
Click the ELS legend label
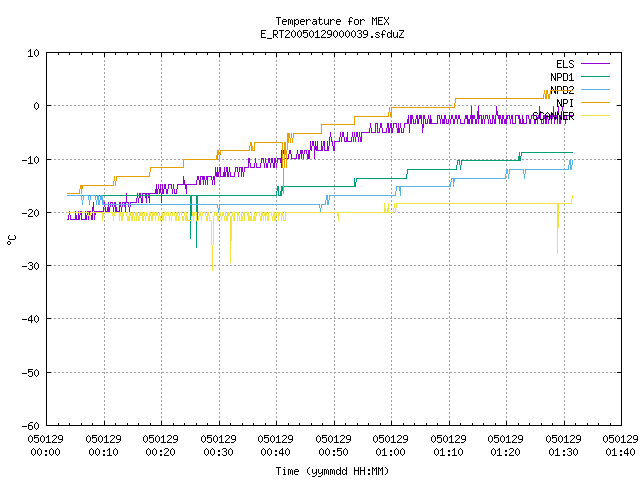point(565,64)
